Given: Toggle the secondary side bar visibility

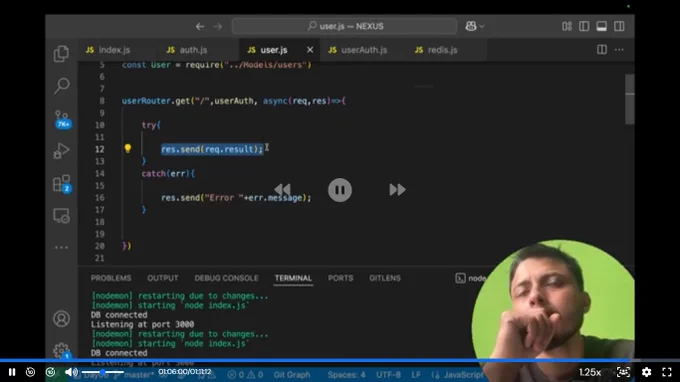Looking at the screenshot, I should coord(619,26).
